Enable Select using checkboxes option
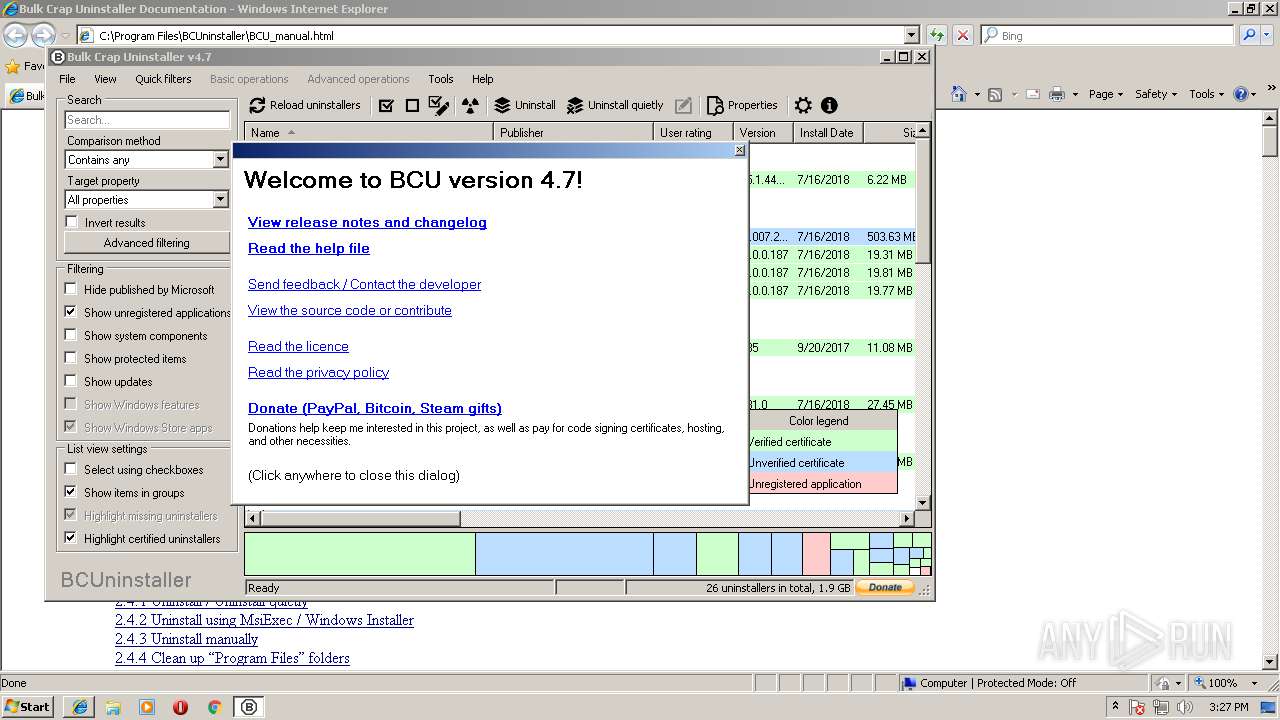Screen dimensions: 1280x720 (71, 469)
